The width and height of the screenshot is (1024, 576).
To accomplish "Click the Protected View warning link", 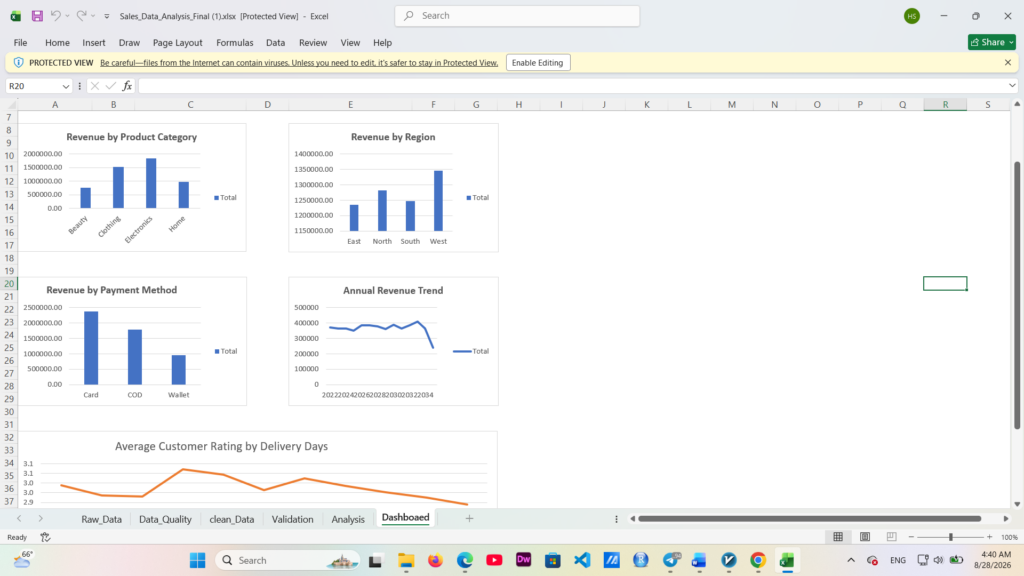I will pos(299,63).
